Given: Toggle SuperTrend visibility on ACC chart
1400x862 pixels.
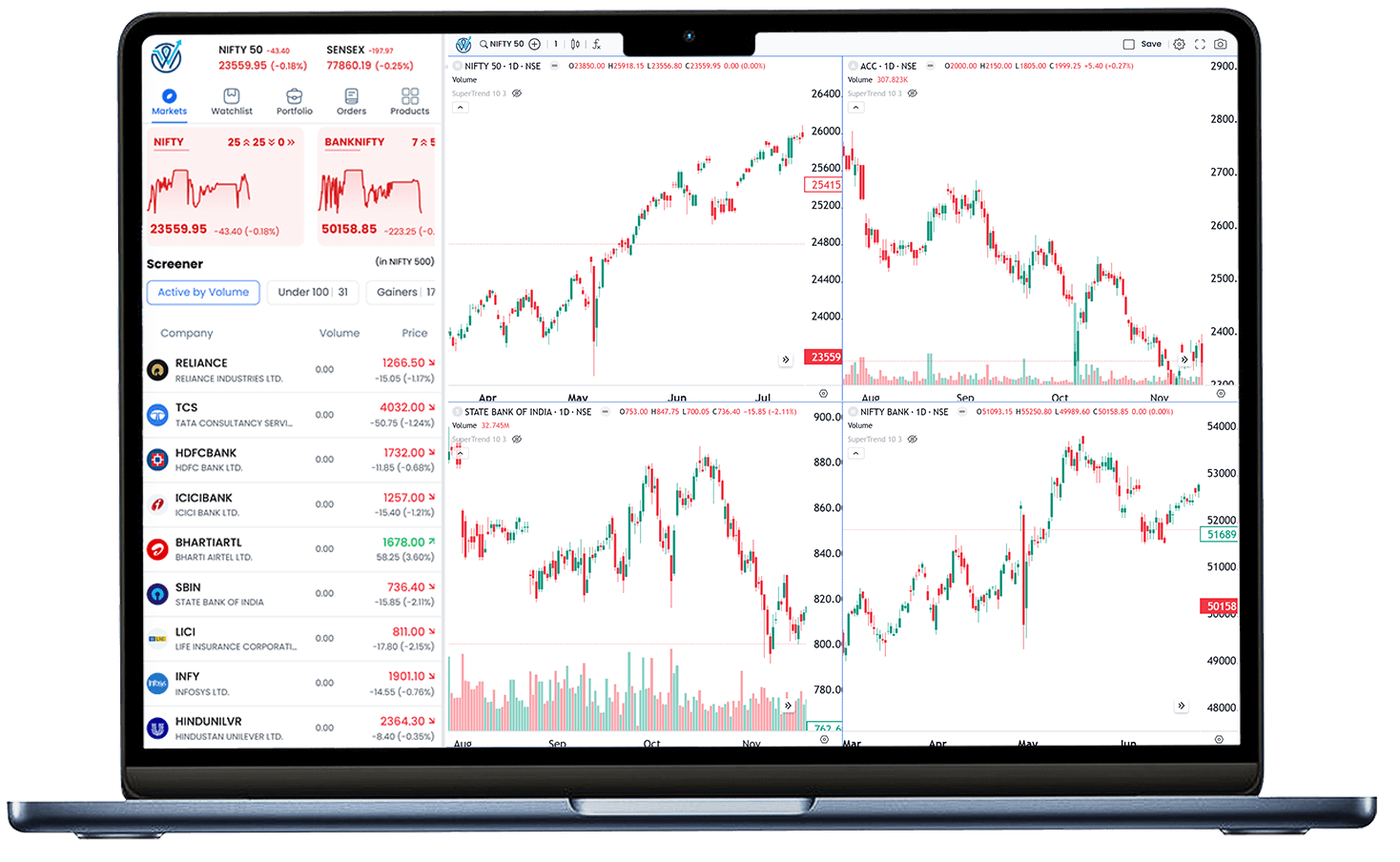Looking at the screenshot, I should (913, 93).
